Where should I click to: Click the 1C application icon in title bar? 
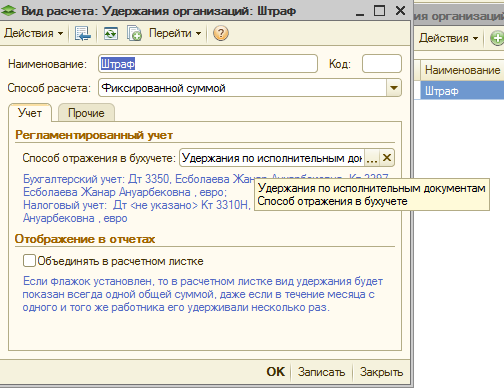[9, 11]
